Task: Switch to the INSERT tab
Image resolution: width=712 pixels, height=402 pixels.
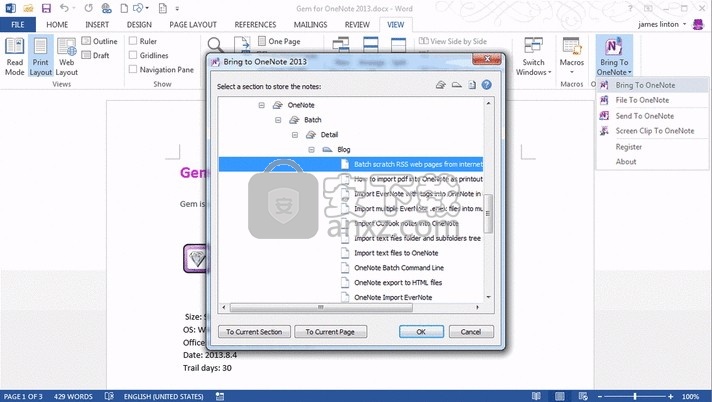Action: pos(97,25)
